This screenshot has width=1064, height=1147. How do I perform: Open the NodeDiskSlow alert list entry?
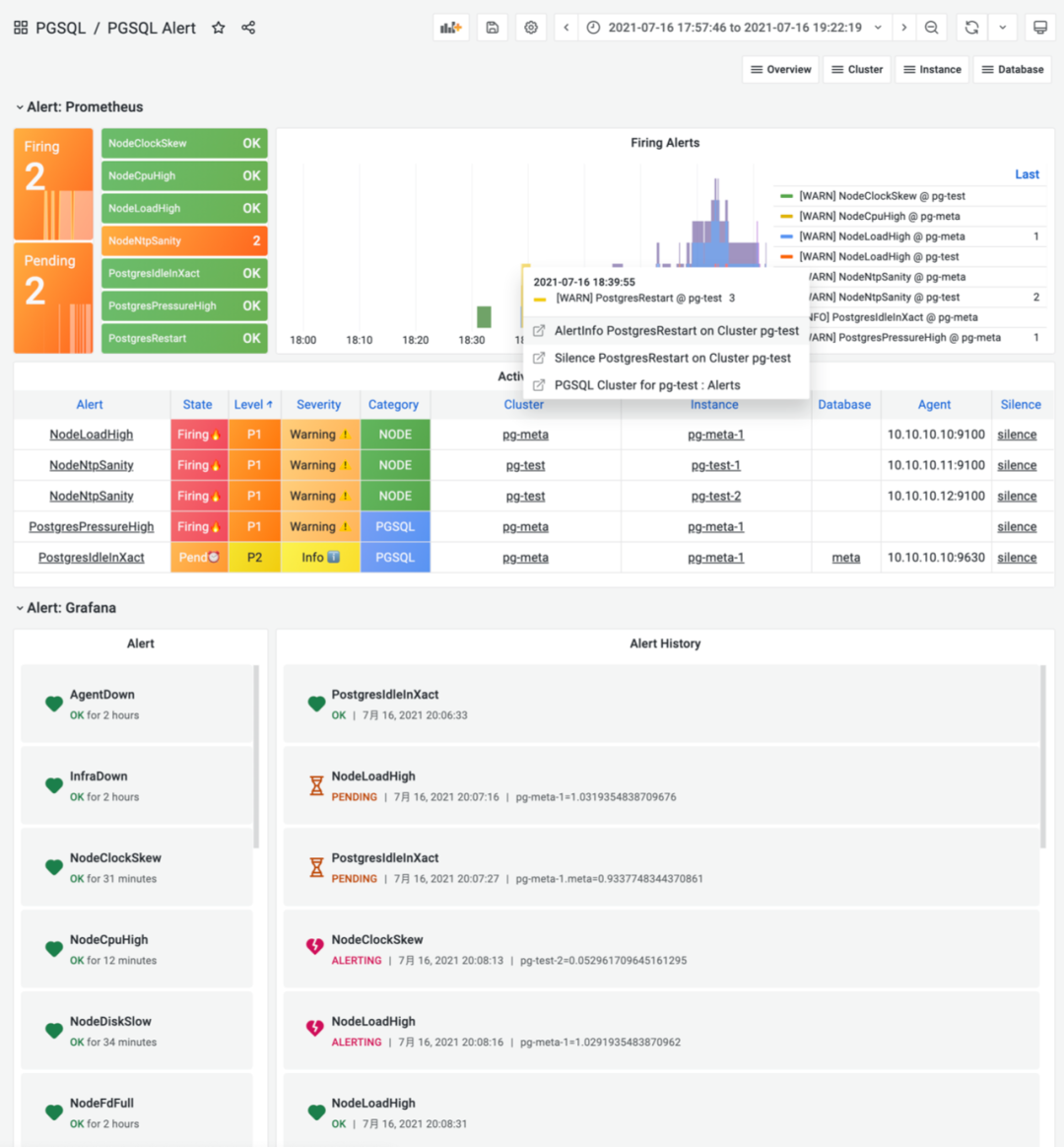tap(137, 1032)
